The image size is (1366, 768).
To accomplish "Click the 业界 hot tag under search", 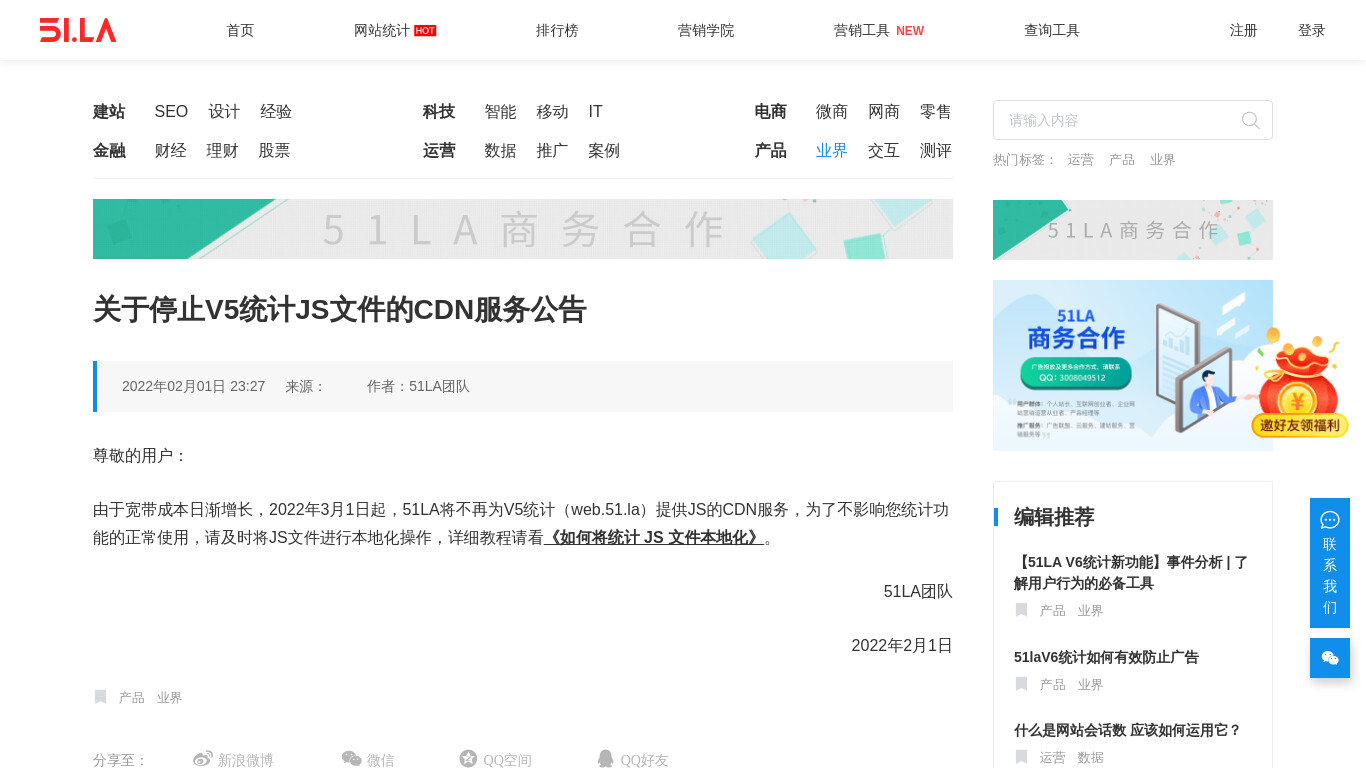I will pos(1163,160).
